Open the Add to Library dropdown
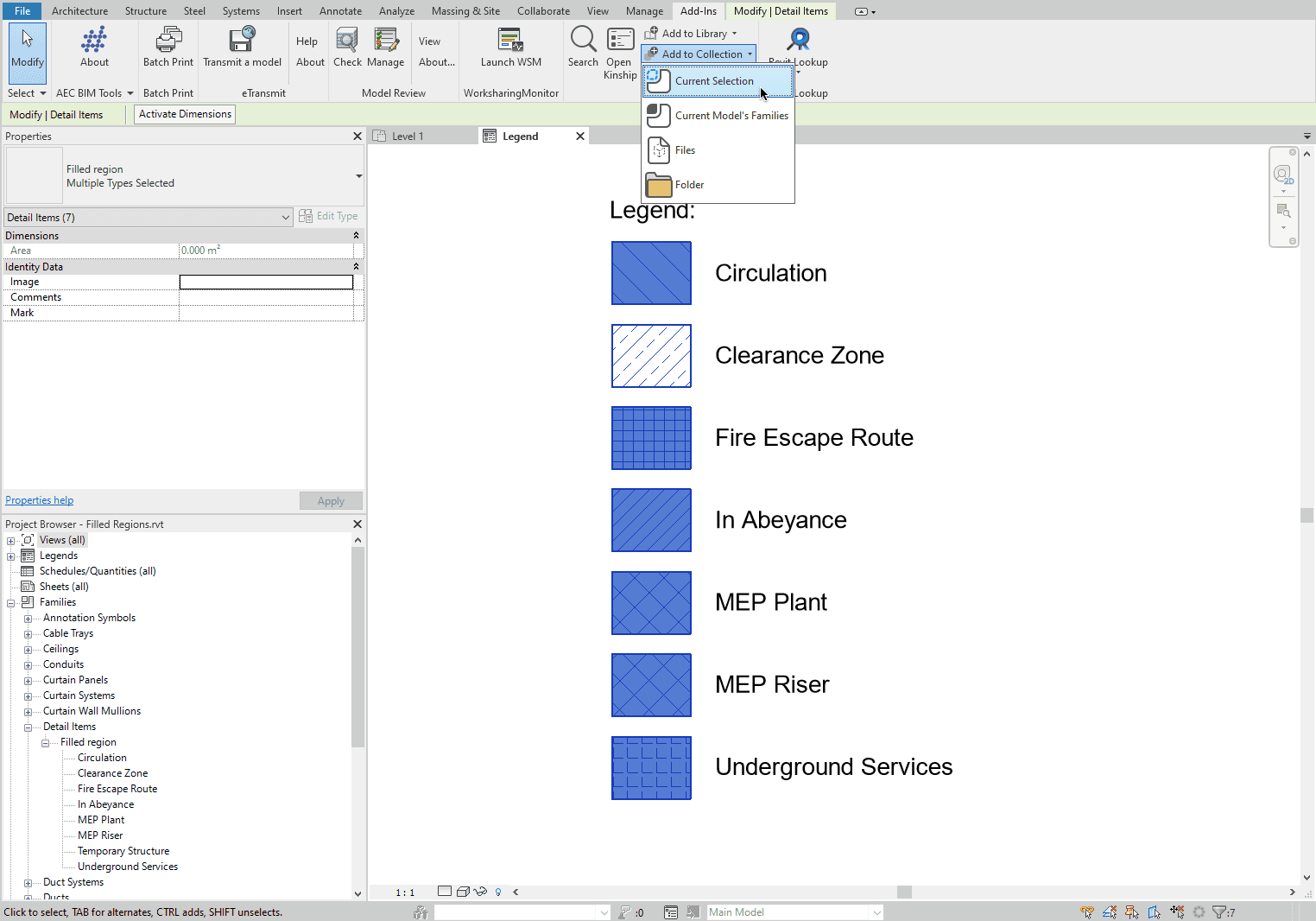 (x=733, y=33)
